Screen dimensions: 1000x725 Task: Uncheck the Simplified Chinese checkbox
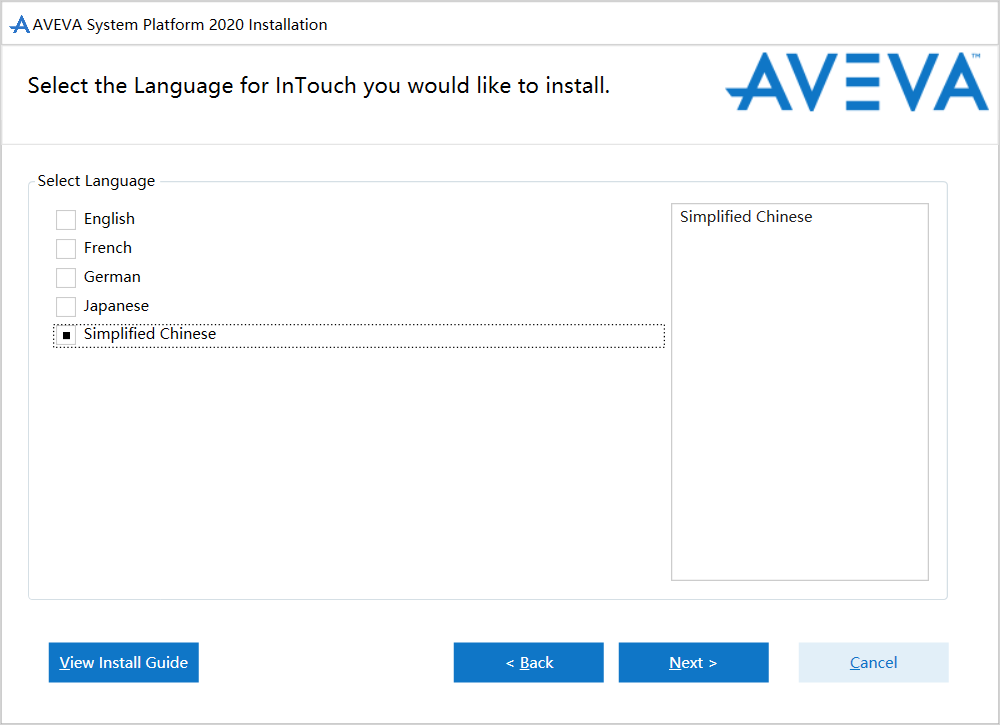pos(66,336)
